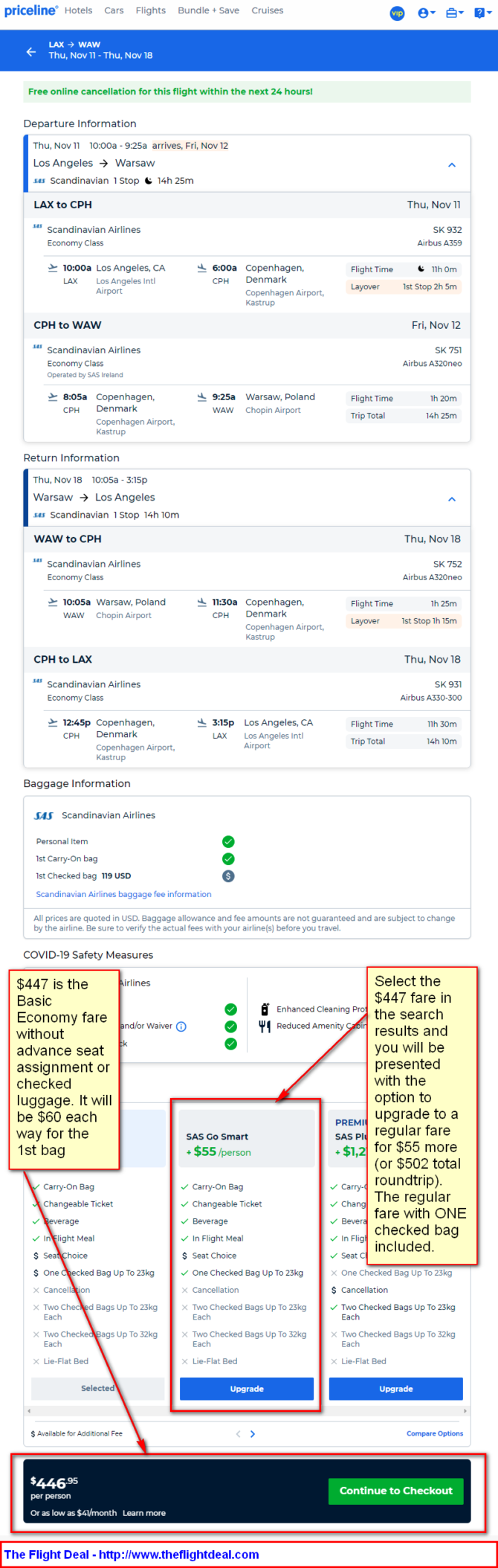Click the 1st Checked bag dollar fee icon
Viewport: 498px width, 1568px height.
pyautogui.click(x=228, y=876)
